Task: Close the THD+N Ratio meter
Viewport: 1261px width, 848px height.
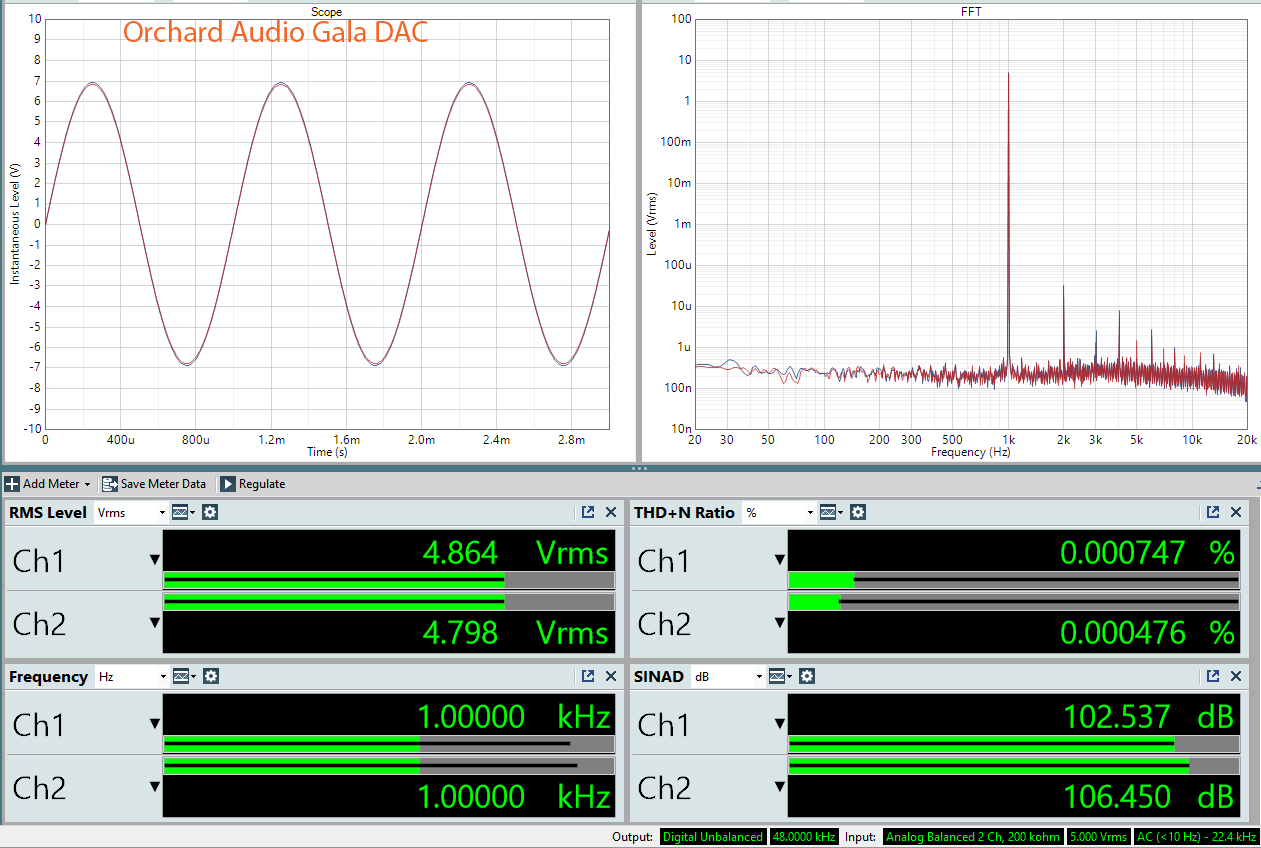Action: [x=1236, y=512]
